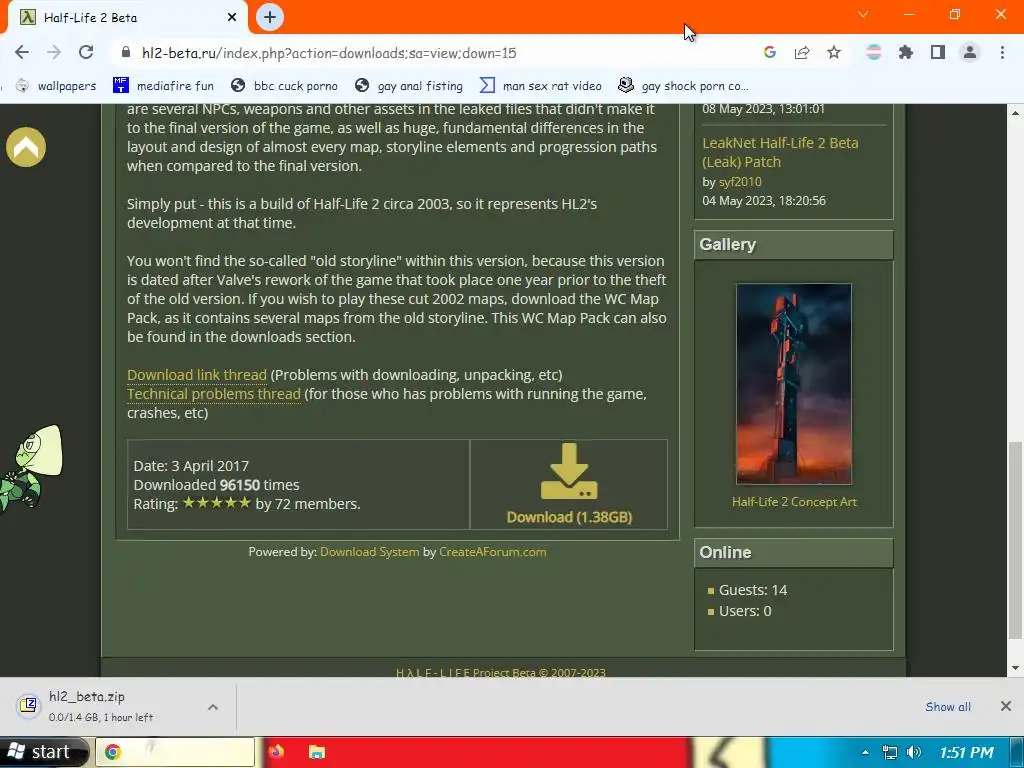Share this page via the share icon

click(802, 52)
